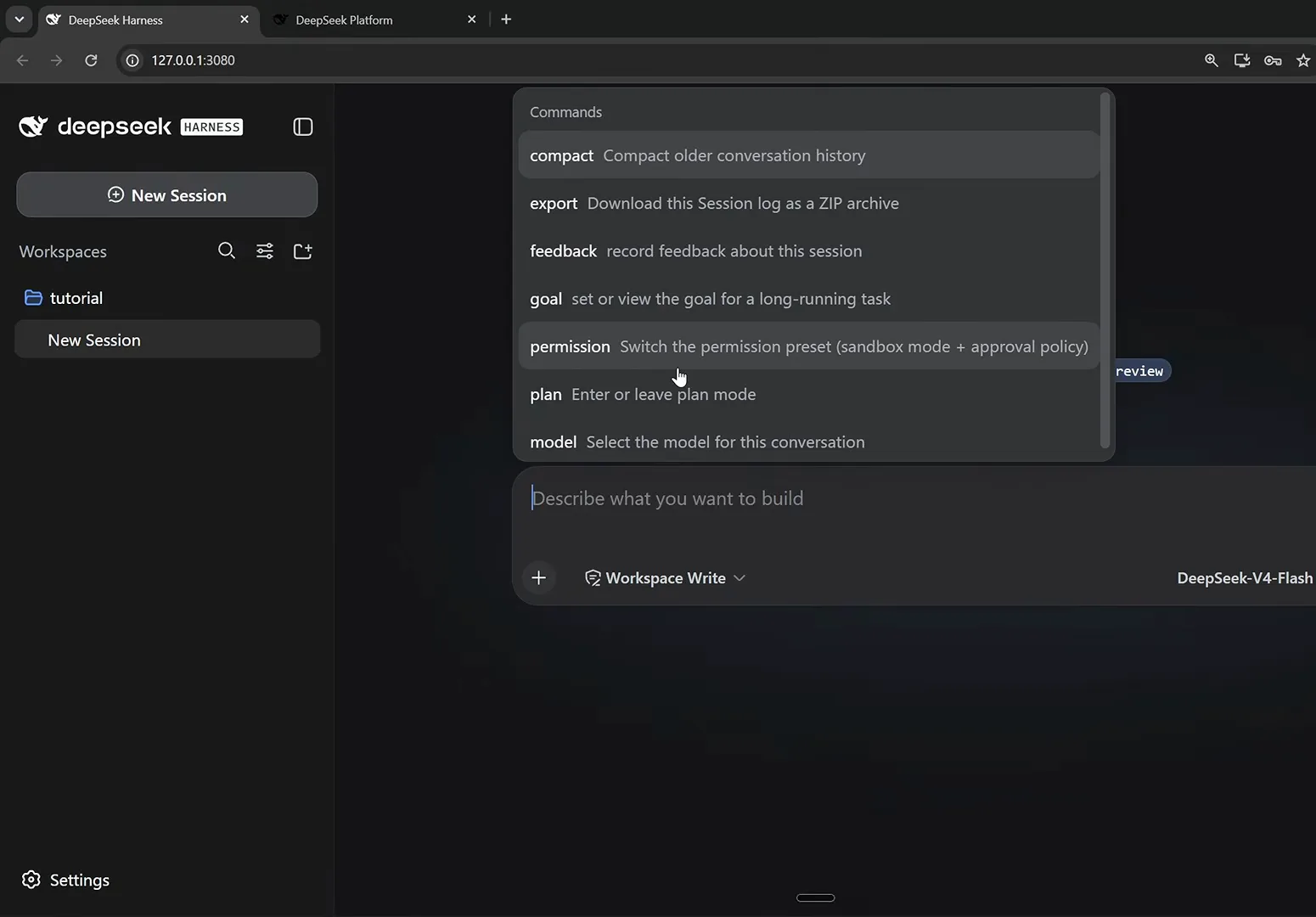Viewport: 1316px width, 917px height.
Task: Switch to the DeepSeek Harness tab
Action: [x=149, y=20]
